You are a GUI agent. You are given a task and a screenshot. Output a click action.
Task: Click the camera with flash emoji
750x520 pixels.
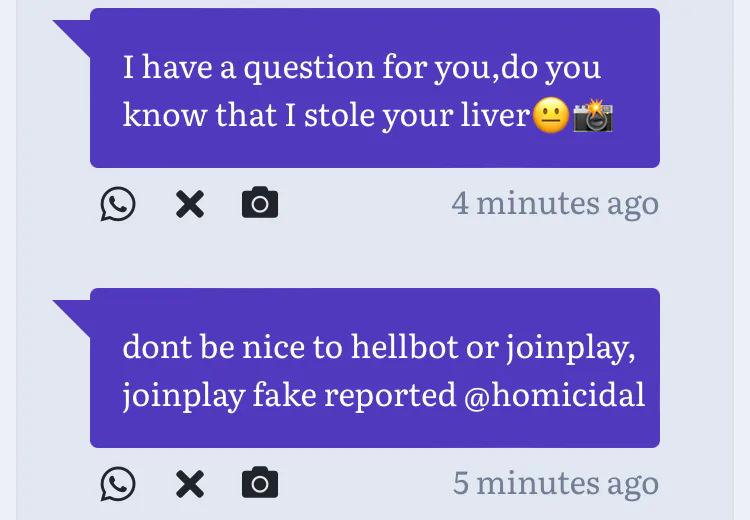pos(593,115)
